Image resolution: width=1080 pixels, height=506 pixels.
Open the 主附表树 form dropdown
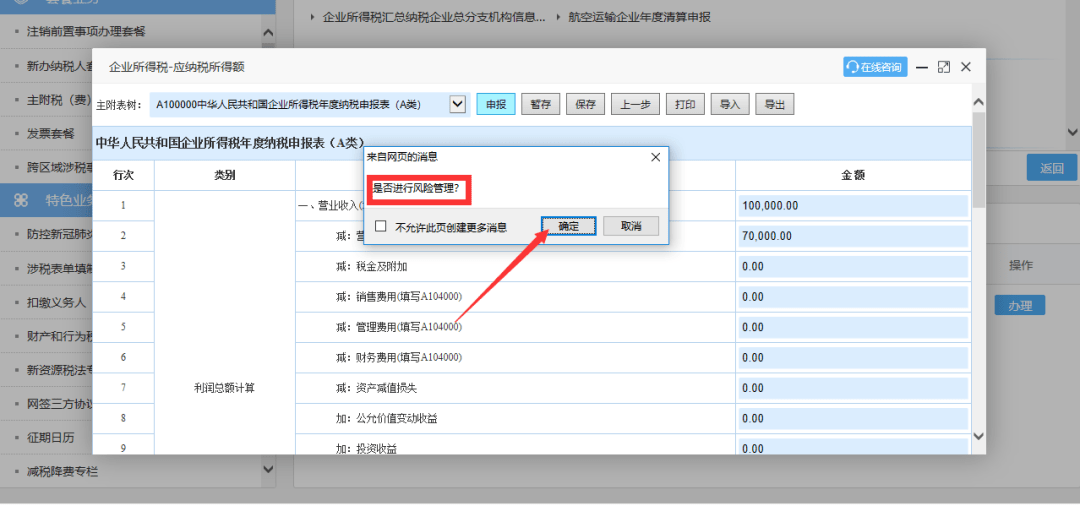point(458,104)
